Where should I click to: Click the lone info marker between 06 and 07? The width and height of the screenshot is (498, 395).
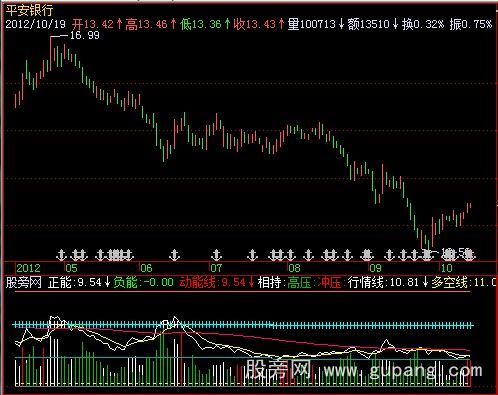[174, 255]
